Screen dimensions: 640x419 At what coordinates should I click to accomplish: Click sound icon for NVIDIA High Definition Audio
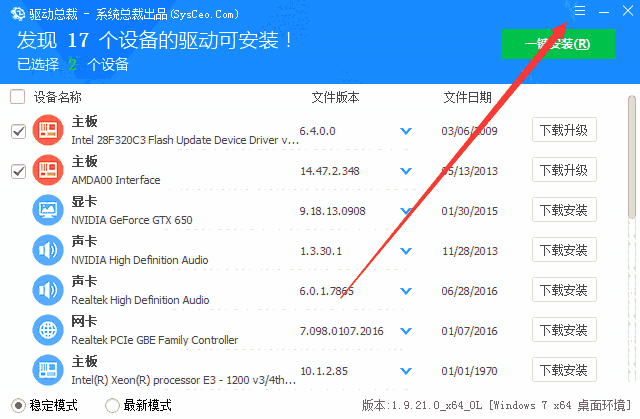coord(48,250)
